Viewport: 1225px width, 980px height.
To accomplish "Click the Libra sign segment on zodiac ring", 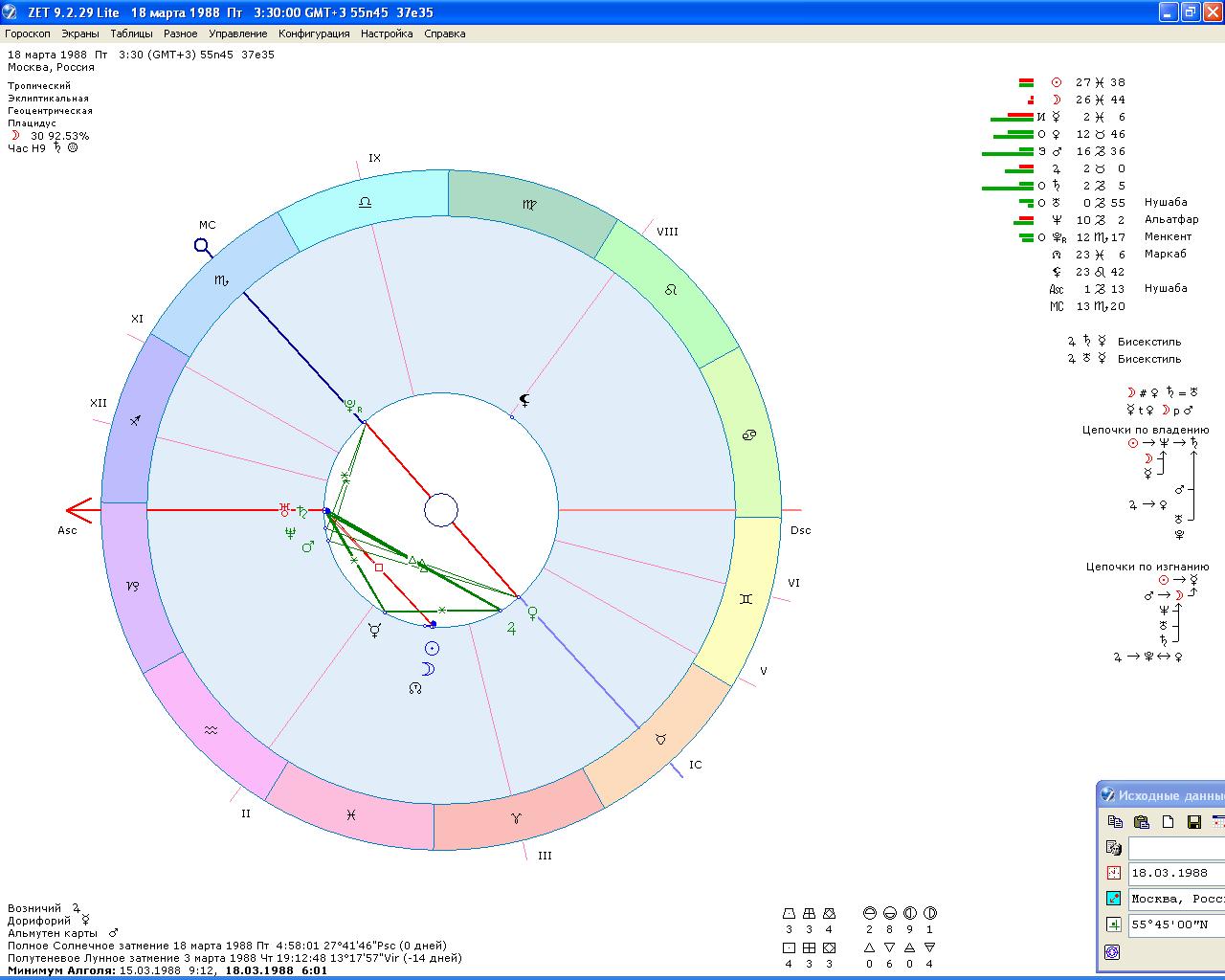I will coord(365,203).
